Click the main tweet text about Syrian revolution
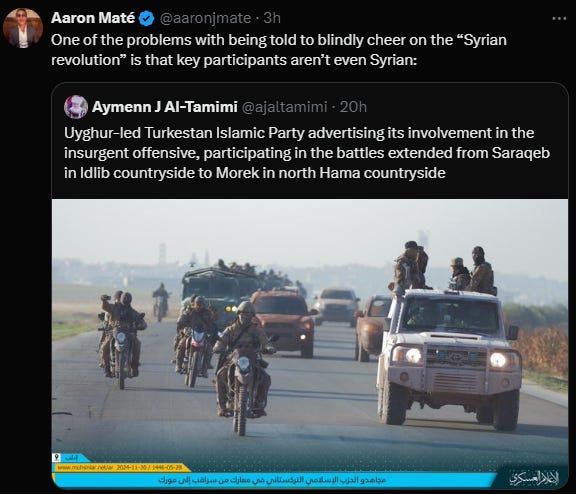Image resolution: width=576 pixels, height=494 pixels. coord(279,50)
